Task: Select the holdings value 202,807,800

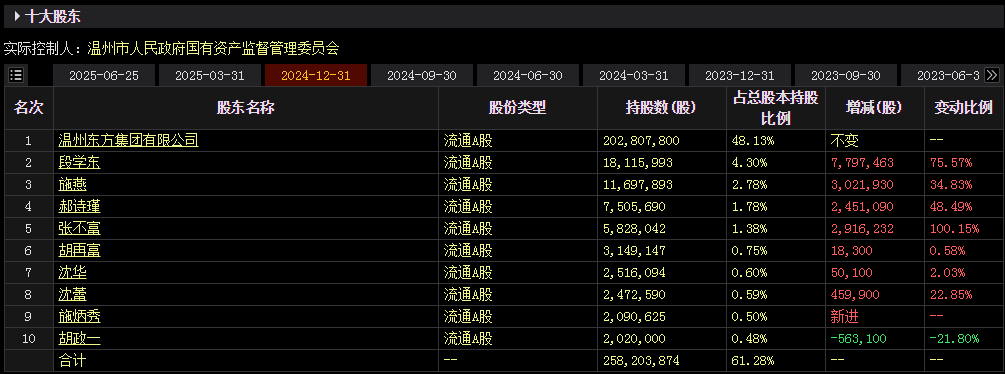Action: [x=641, y=141]
